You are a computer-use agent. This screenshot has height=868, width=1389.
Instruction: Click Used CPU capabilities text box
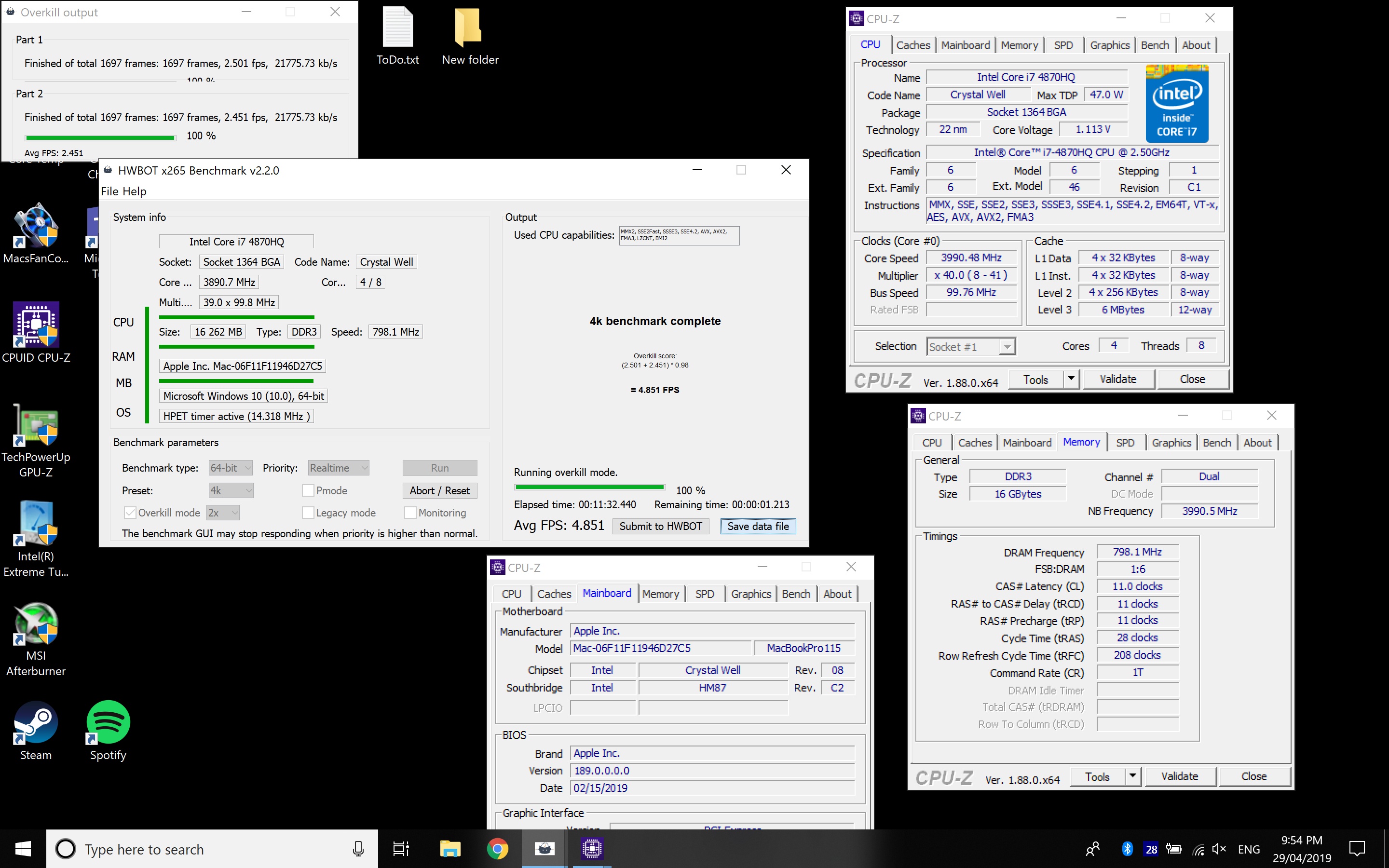pyautogui.click(x=679, y=235)
